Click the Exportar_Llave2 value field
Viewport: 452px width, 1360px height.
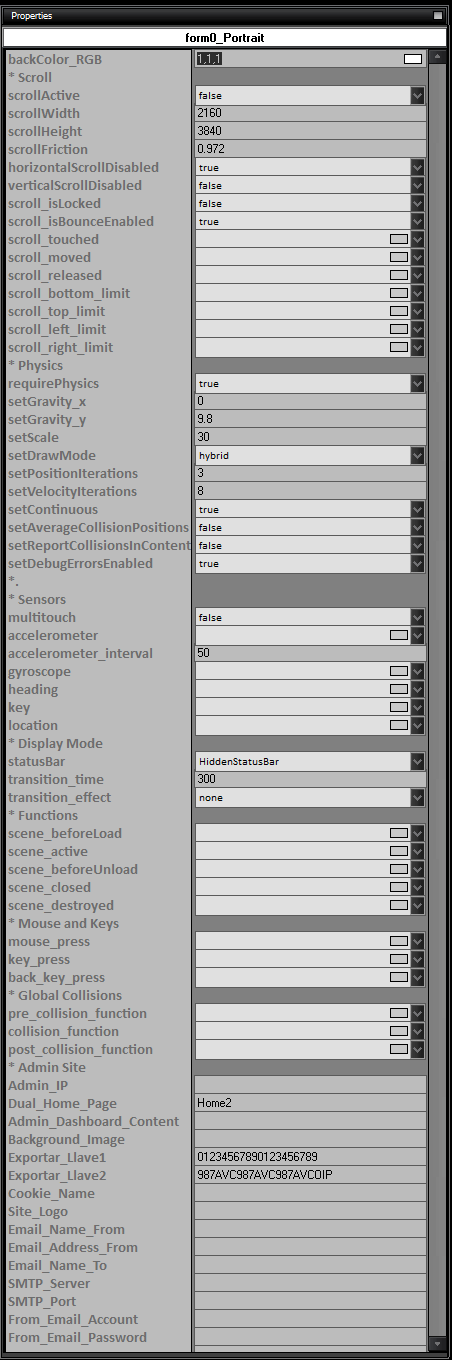pos(310,1176)
